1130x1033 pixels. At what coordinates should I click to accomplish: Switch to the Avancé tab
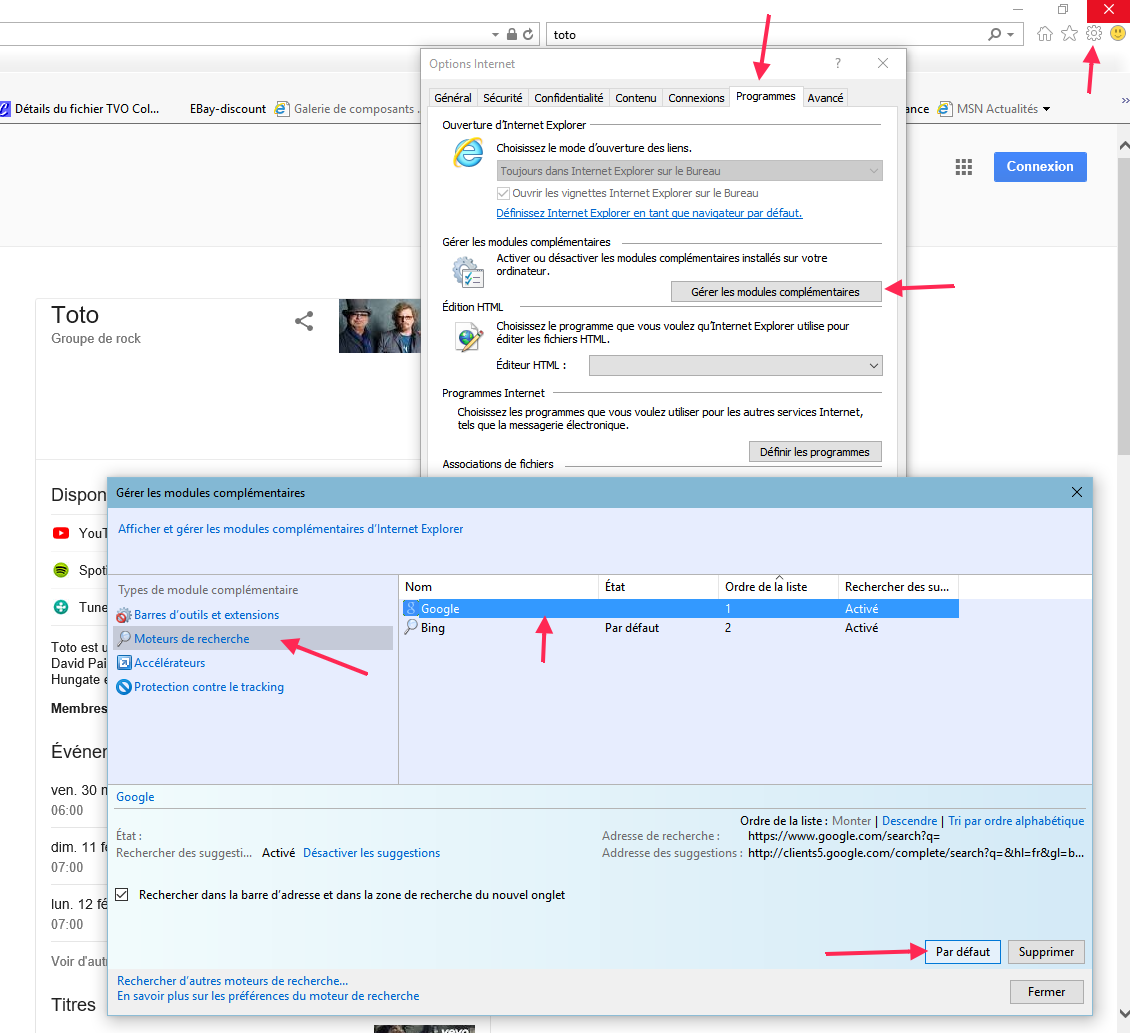(825, 98)
